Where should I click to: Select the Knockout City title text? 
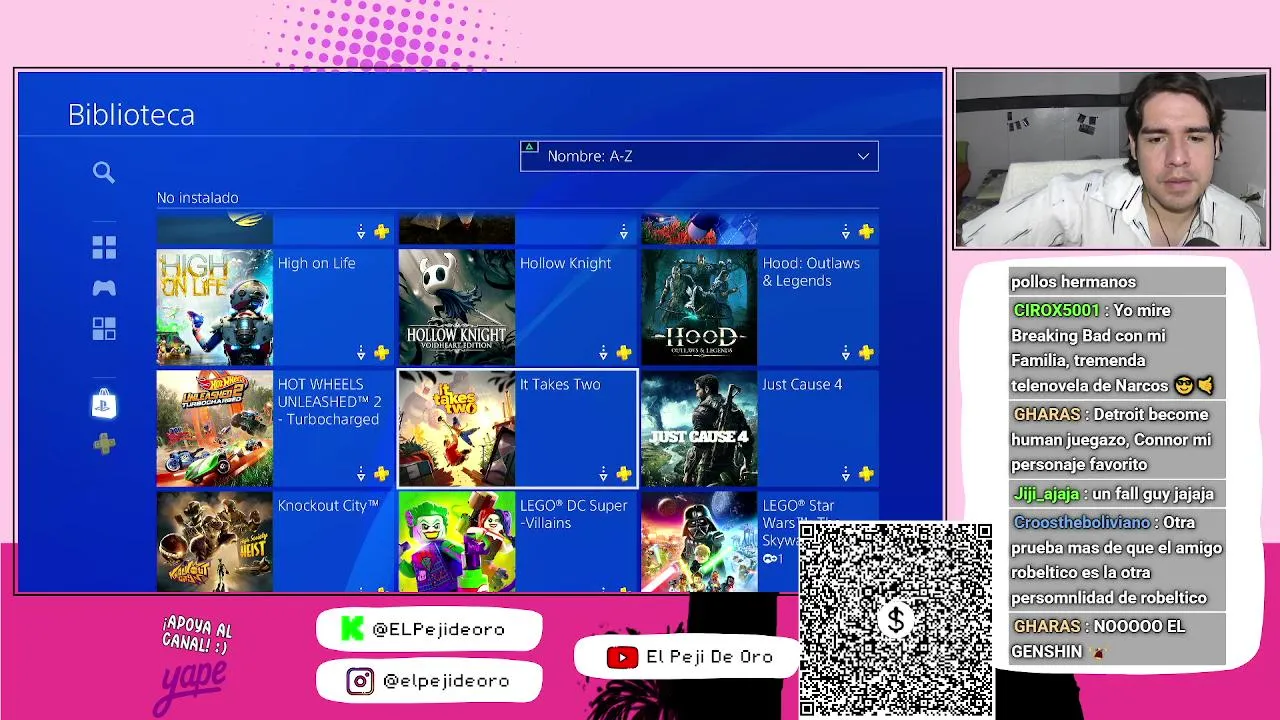(328, 505)
